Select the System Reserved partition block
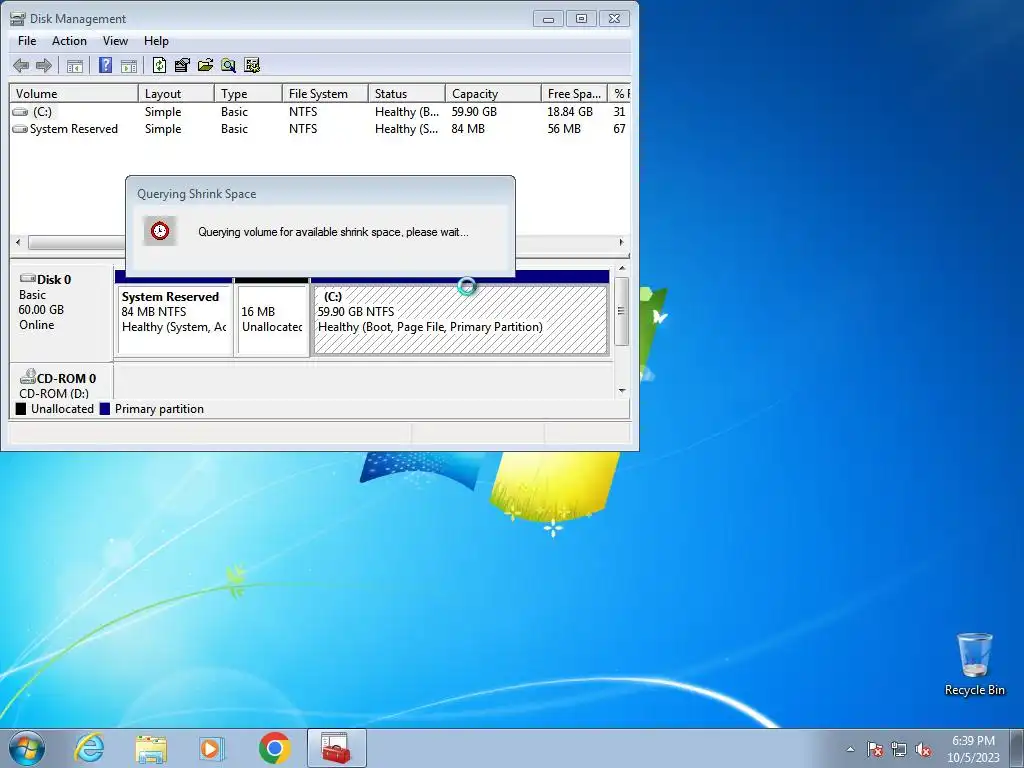Screen dimensions: 1024x768 [x=174, y=320]
